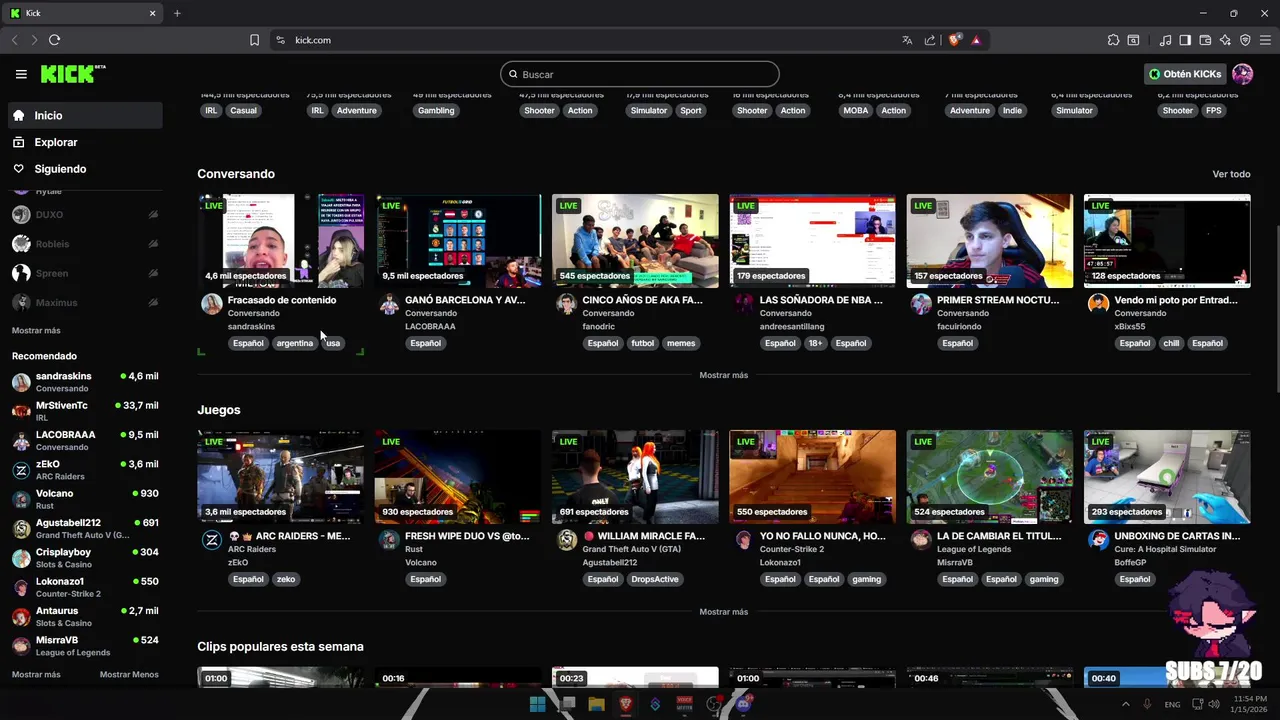Click the memes tag under fanodric stream
This screenshot has height=720, width=1280.
pos(681,343)
